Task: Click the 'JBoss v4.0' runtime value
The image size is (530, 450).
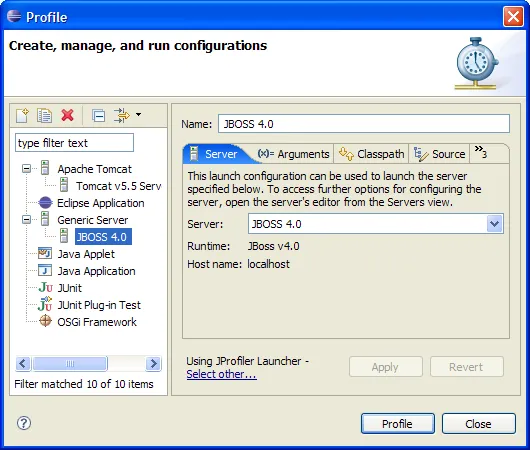Action: pos(273,246)
